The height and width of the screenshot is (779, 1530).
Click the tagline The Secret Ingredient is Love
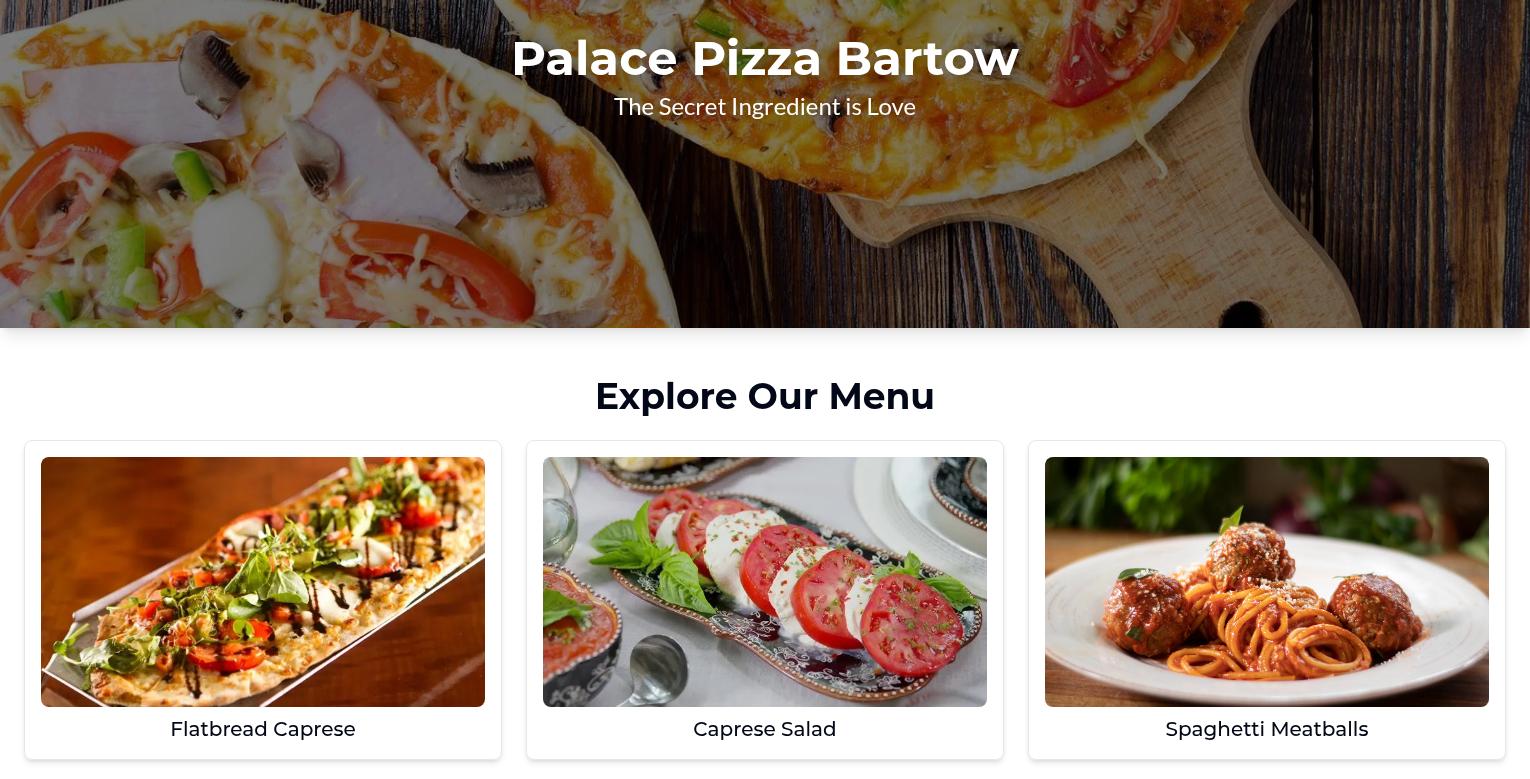[x=765, y=107]
